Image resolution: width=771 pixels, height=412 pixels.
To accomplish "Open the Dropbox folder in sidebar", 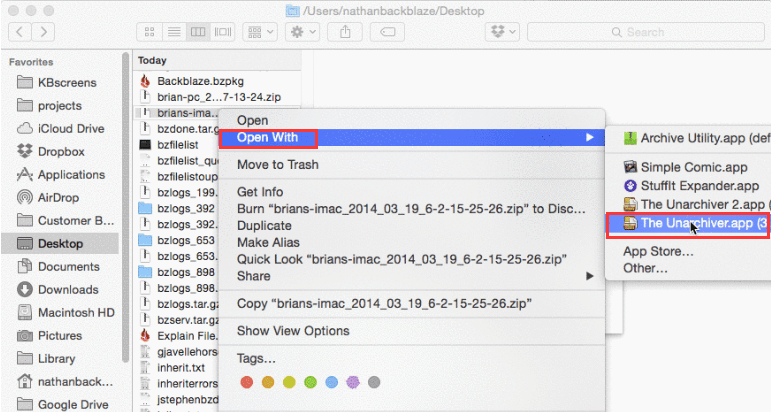I will (x=60, y=151).
